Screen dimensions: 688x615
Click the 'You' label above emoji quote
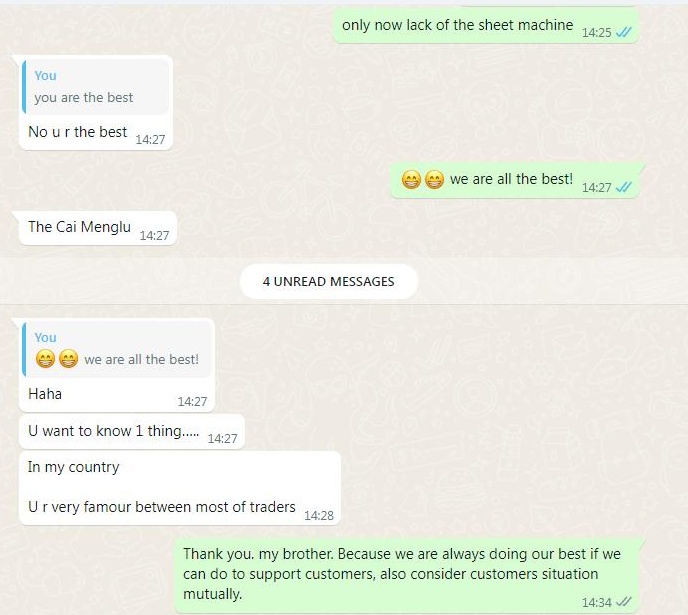[x=46, y=337]
